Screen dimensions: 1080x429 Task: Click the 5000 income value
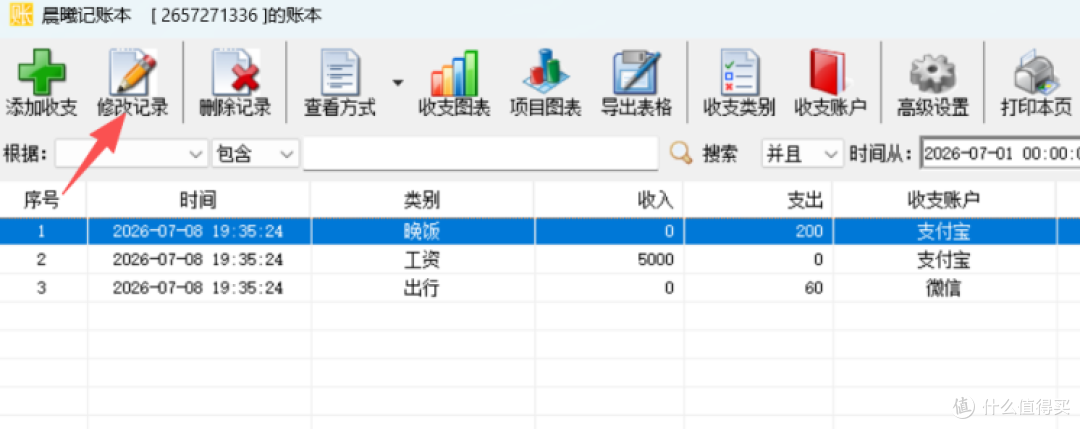(656, 260)
